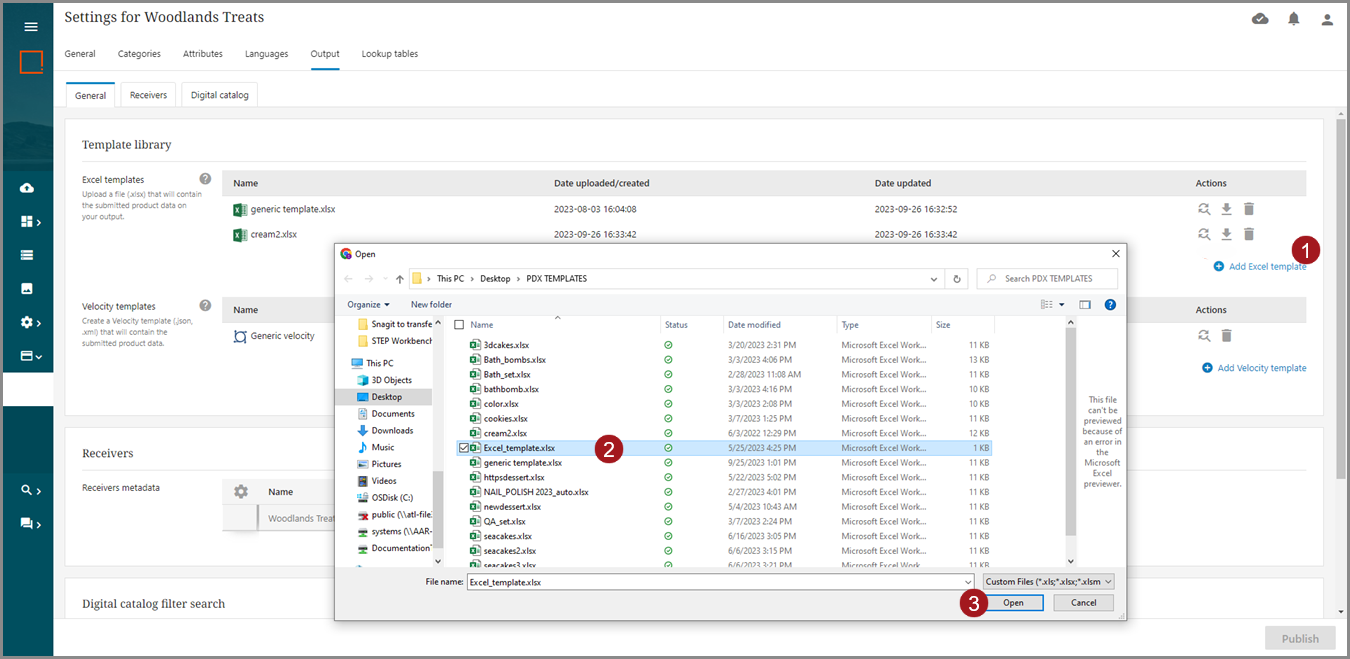Image resolution: width=1350 pixels, height=659 pixels.
Task: Click the notifications bell icon
Action: [x=1293, y=19]
